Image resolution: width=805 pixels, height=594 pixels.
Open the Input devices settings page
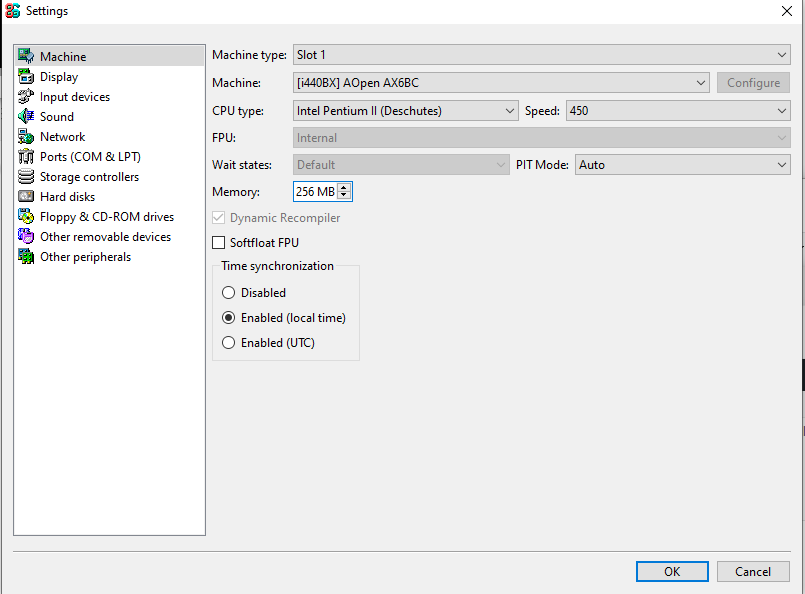[75, 97]
